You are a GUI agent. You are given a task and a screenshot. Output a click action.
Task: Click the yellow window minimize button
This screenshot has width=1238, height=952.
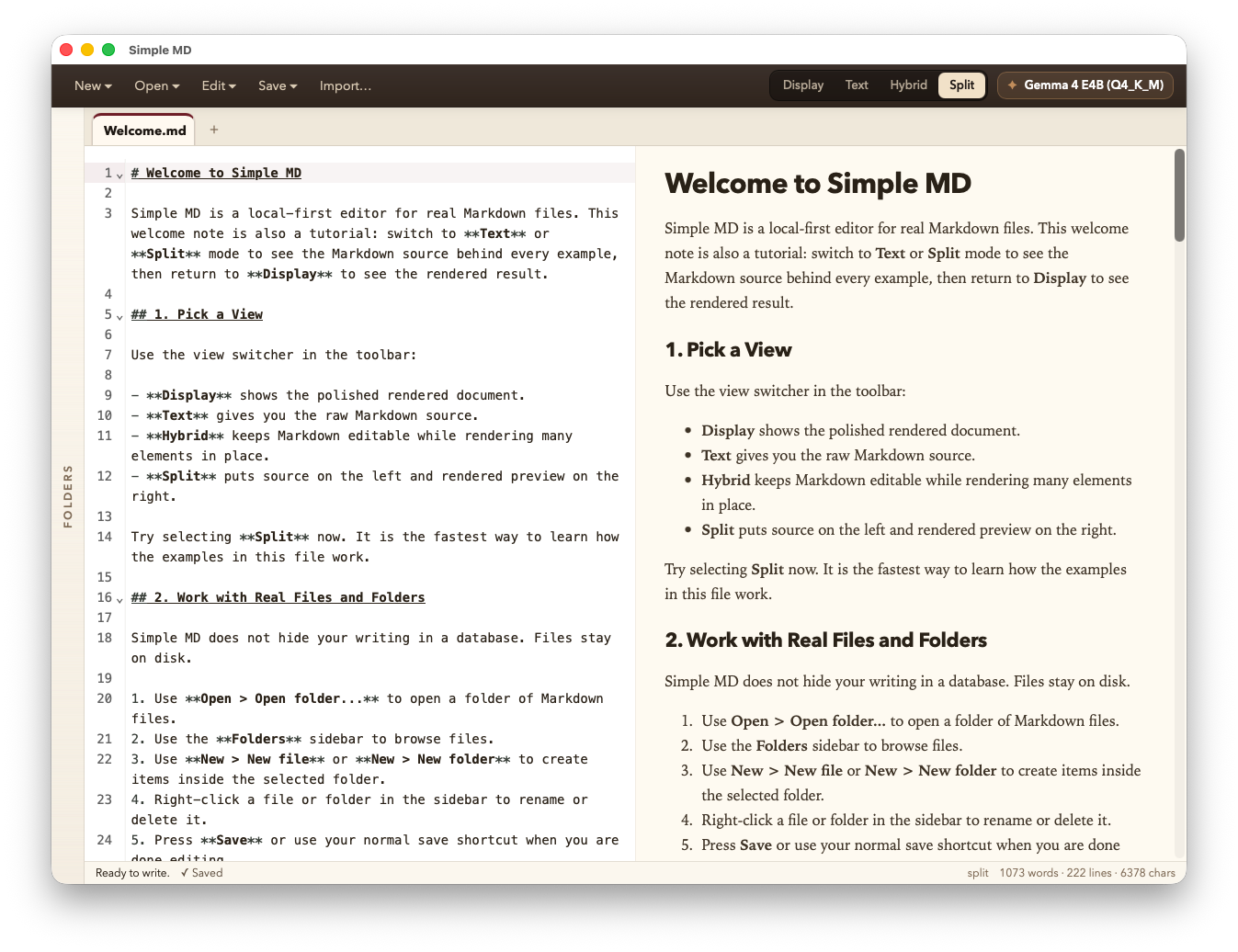pos(87,50)
